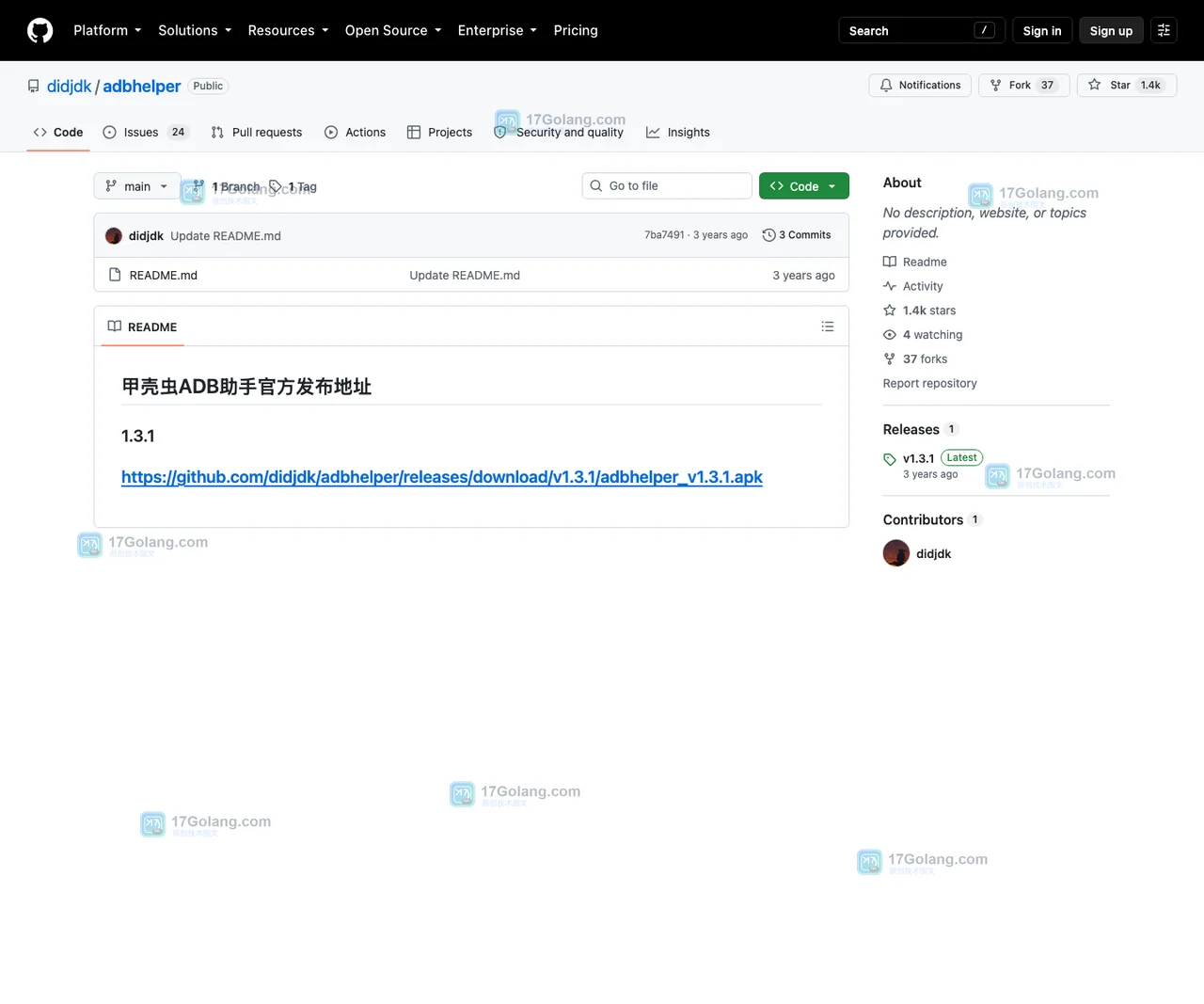This screenshot has width=1204, height=1004.
Task: Open the main branch selector dropdown
Action: [x=137, y=186]
